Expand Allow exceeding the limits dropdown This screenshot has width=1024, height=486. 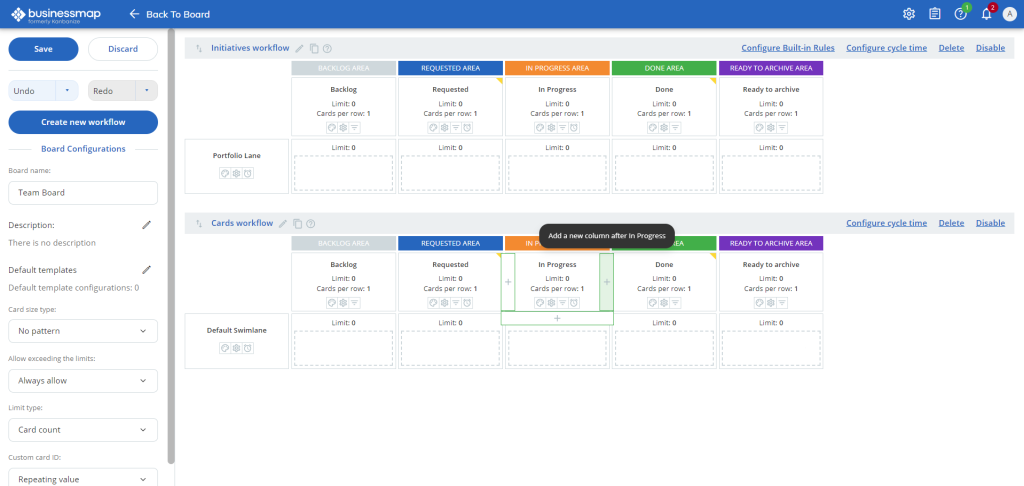[x=83, y=381]
